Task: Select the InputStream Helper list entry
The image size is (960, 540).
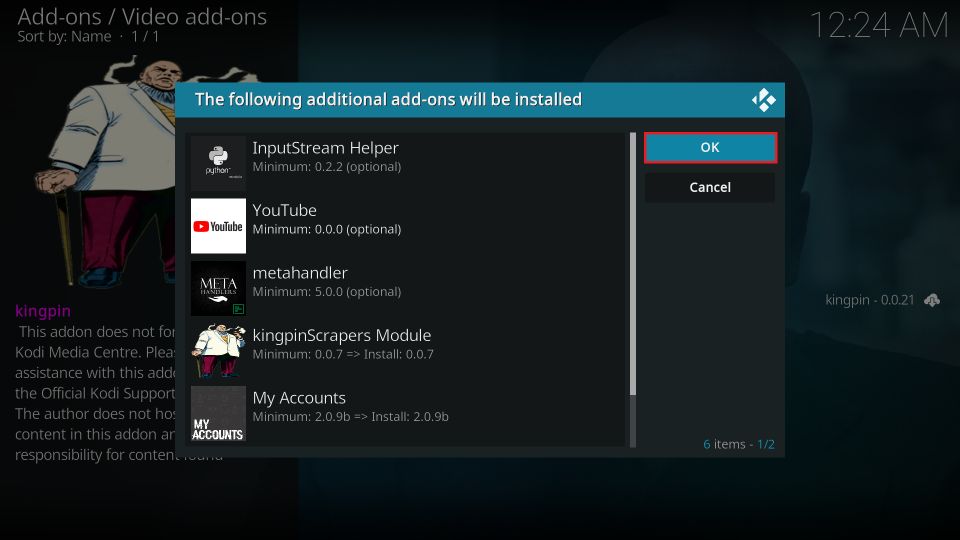Action: coord(406,163)
